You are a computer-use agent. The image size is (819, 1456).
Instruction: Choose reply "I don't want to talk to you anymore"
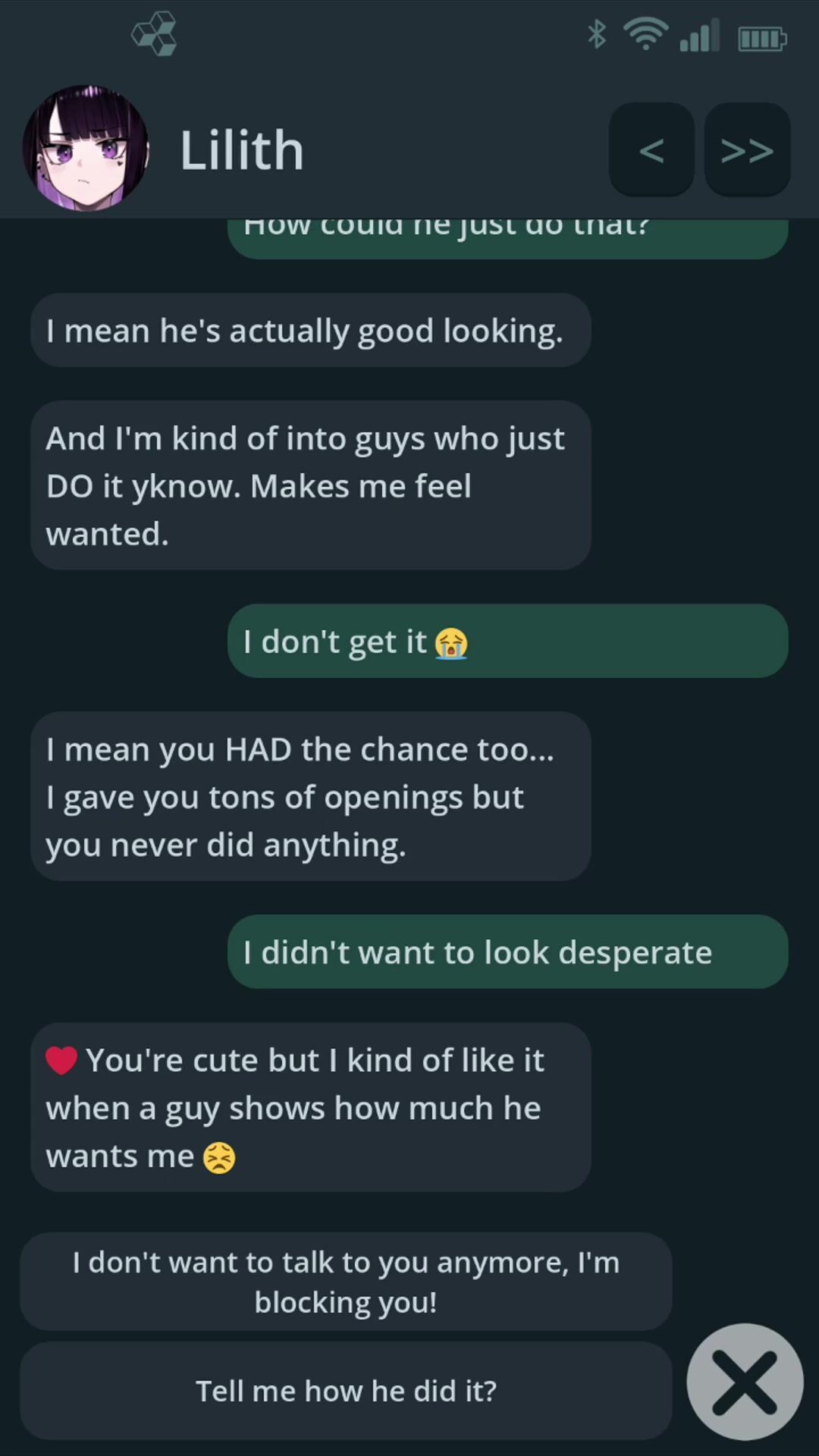point(346,1282)
